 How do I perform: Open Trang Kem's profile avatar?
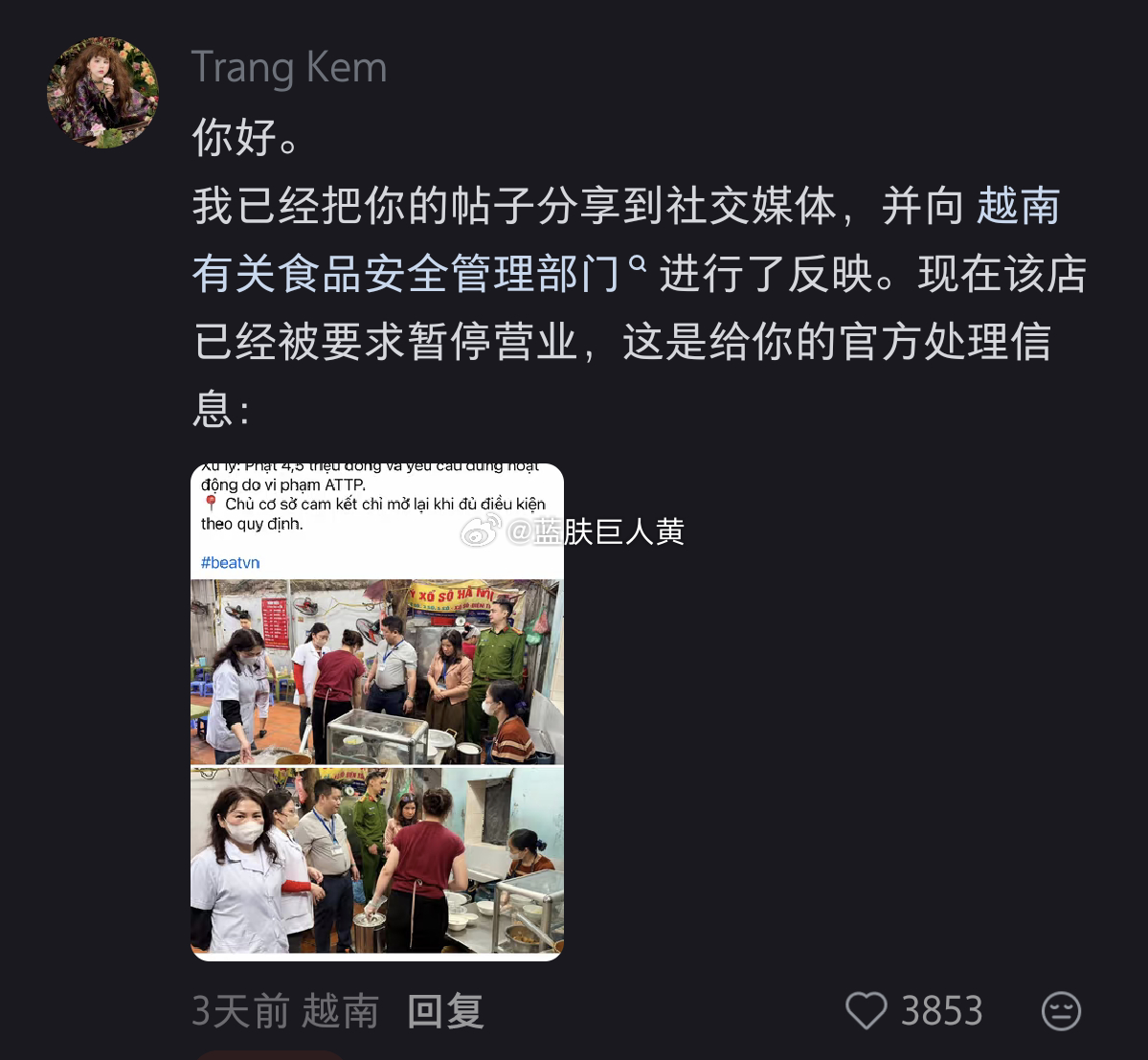tap(102, 92)
